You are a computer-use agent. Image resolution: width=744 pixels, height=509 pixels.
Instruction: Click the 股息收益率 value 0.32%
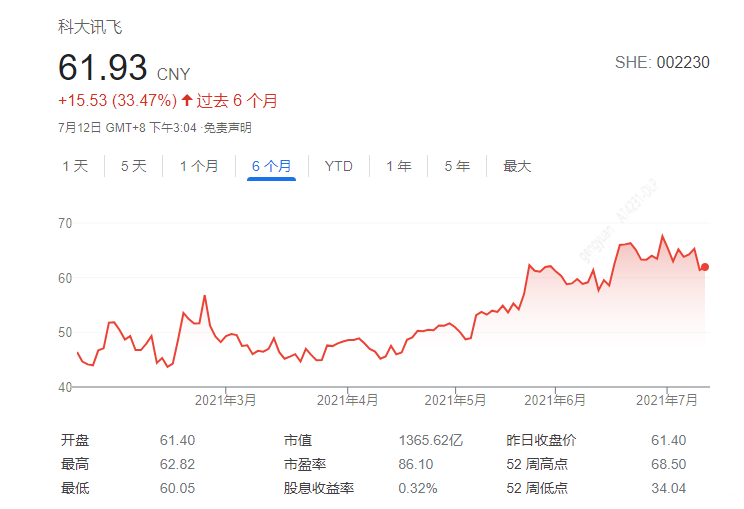point(418,488)
